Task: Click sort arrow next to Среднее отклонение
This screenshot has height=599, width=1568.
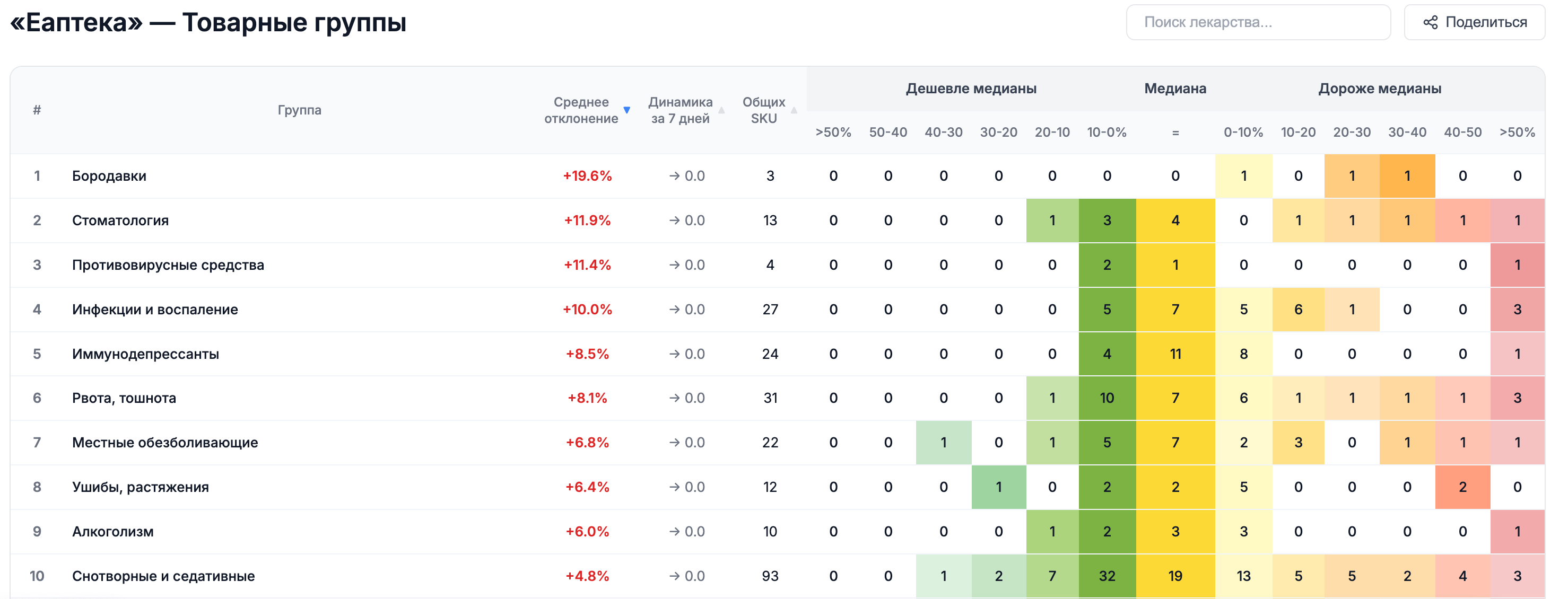Action: click(626, 110)
